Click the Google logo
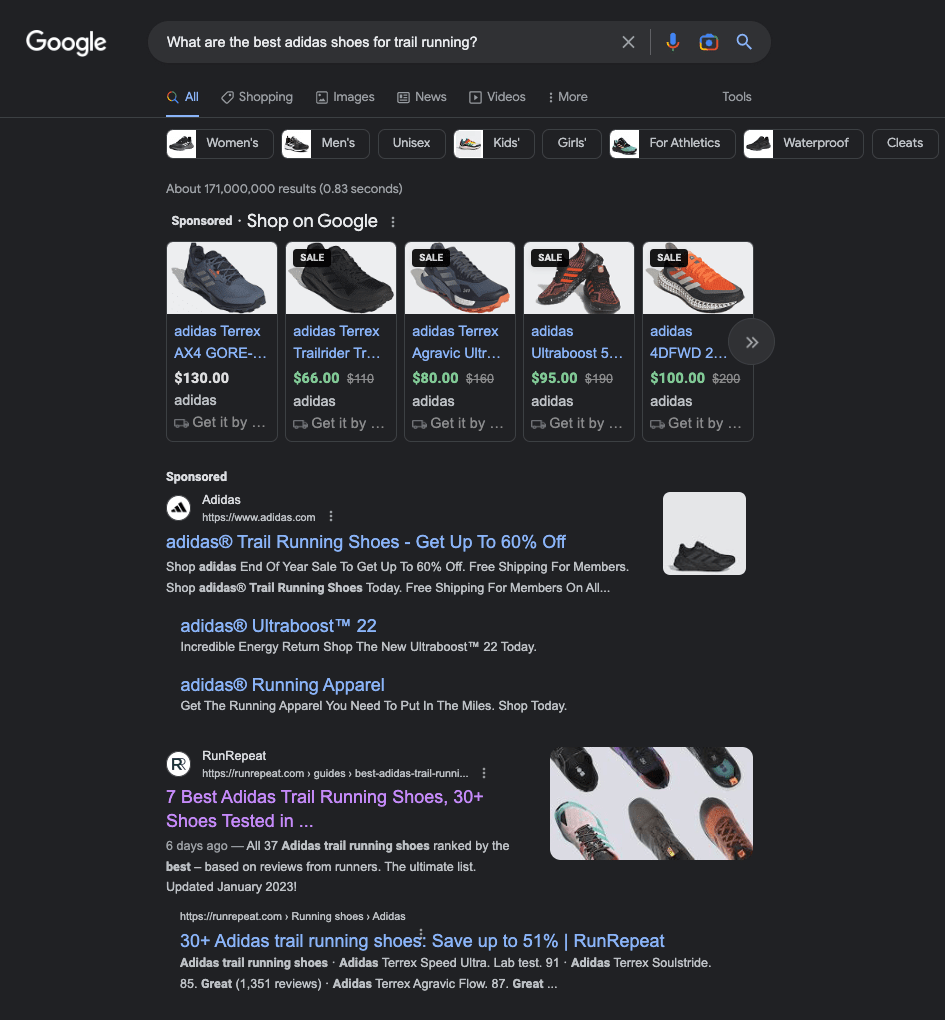 pyautogui.click(x=66, y=42)
